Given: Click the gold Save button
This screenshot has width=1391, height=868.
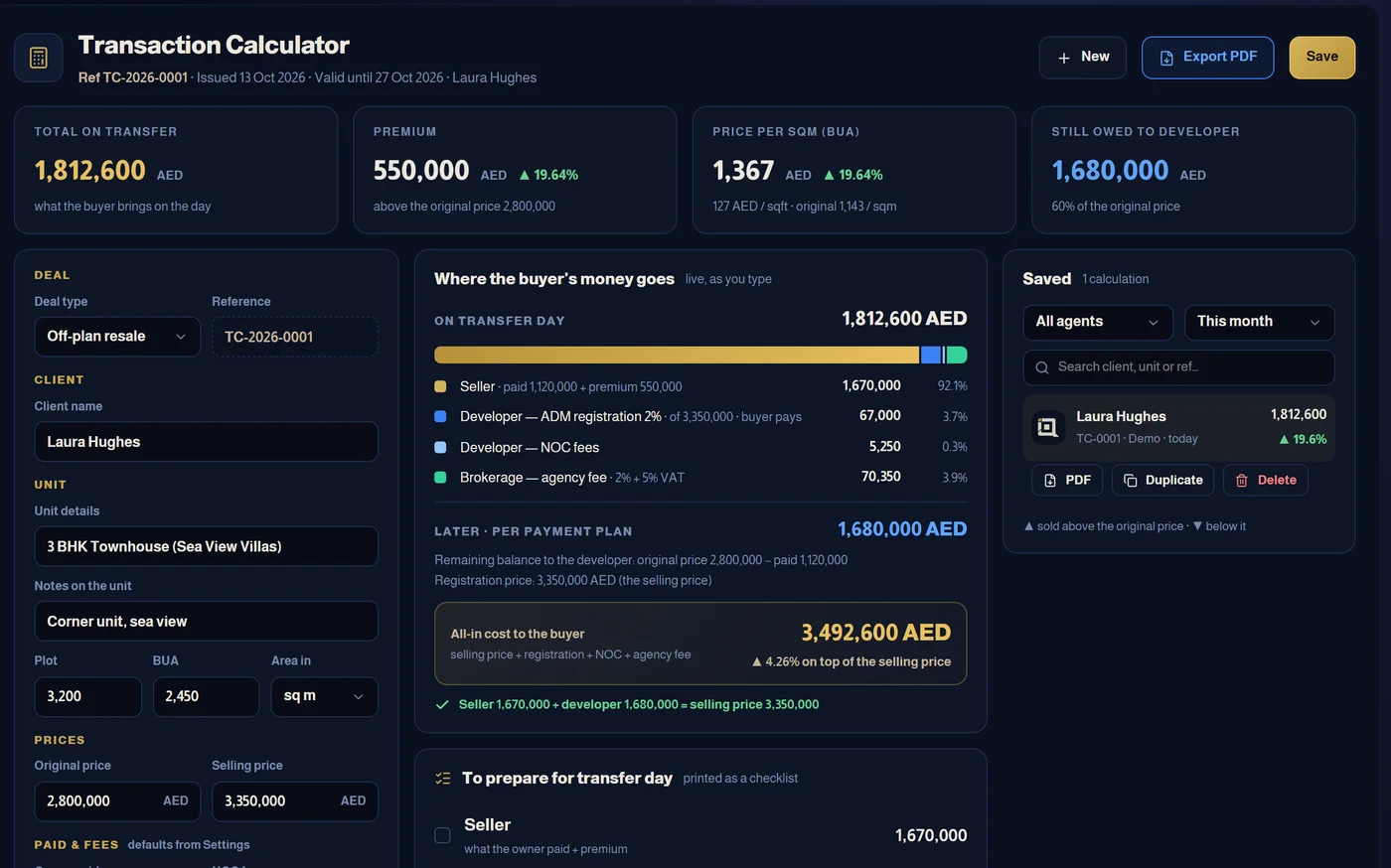Looking at the screenshot, I should pos(1321,58).
